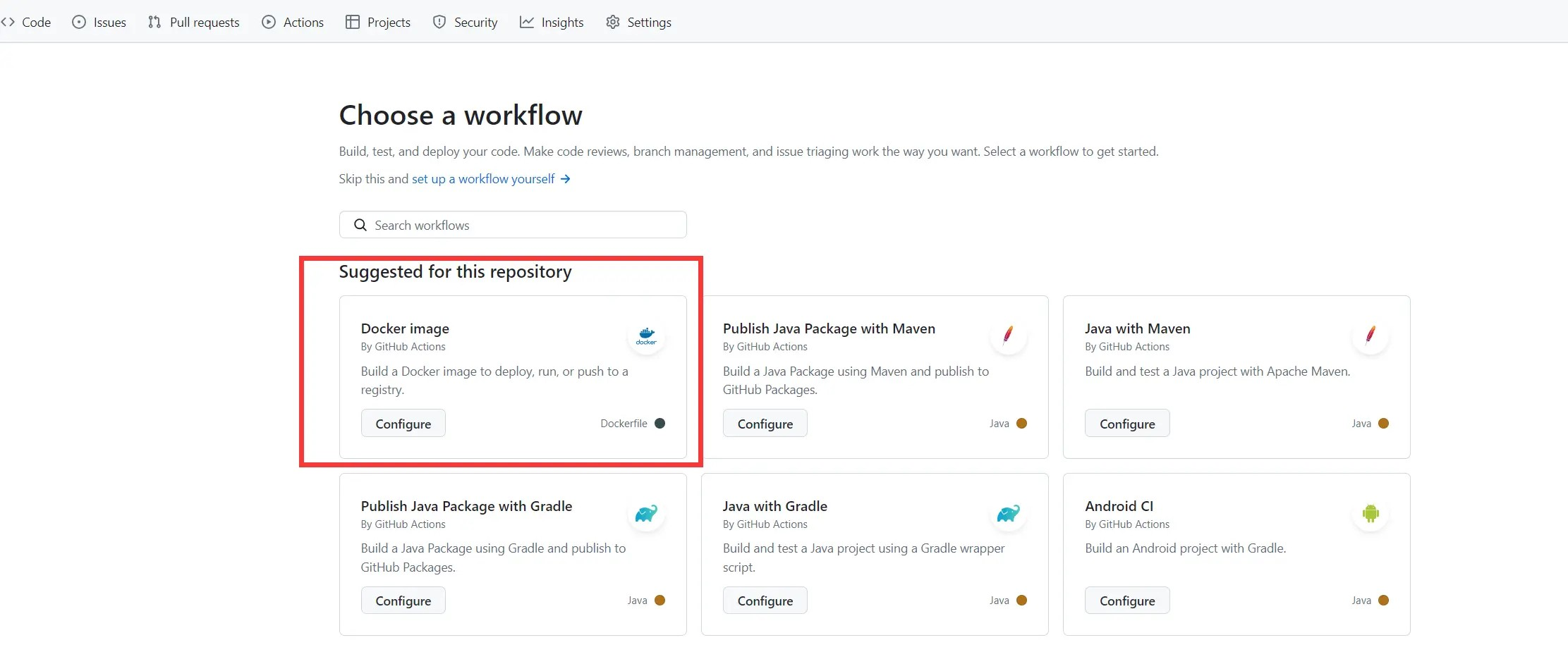The height and width of the screenshot is (652, 1568).
Task: Configure the Java with Maven workflow
Action: [1127, 424]
